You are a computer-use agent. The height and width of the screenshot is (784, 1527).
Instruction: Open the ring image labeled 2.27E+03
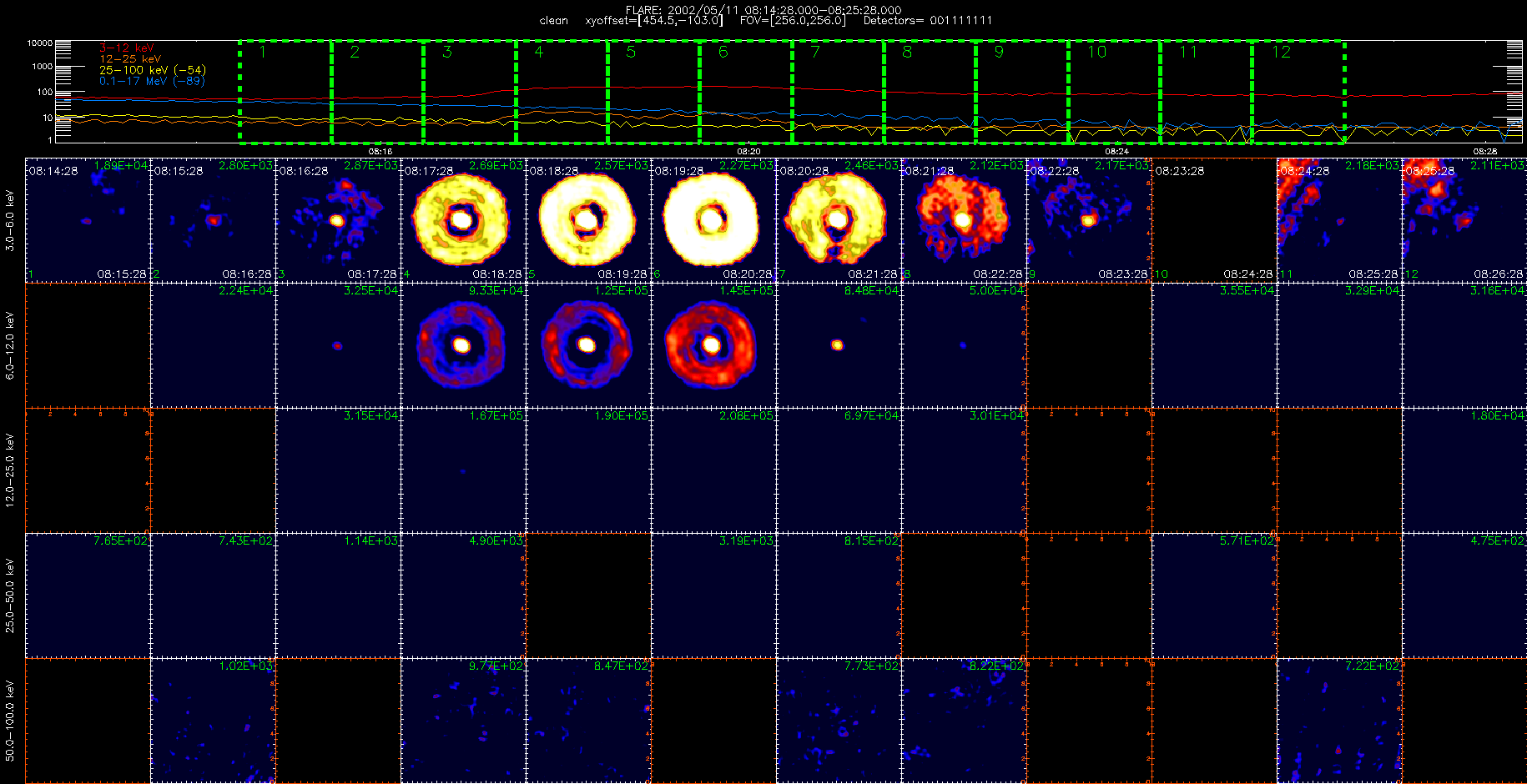point(714,220)
